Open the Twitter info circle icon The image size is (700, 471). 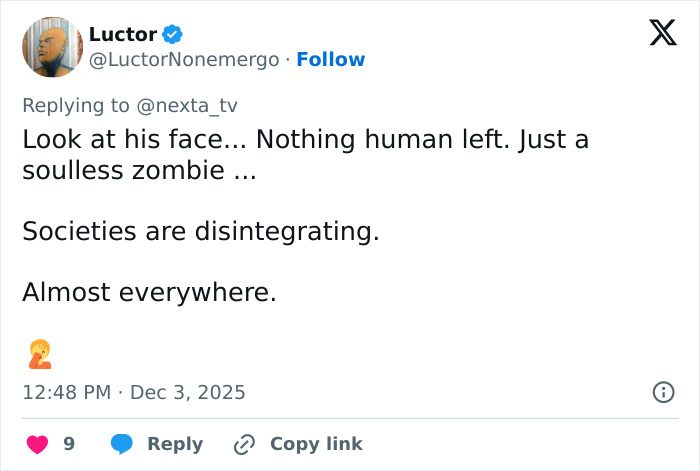point(662,392)
